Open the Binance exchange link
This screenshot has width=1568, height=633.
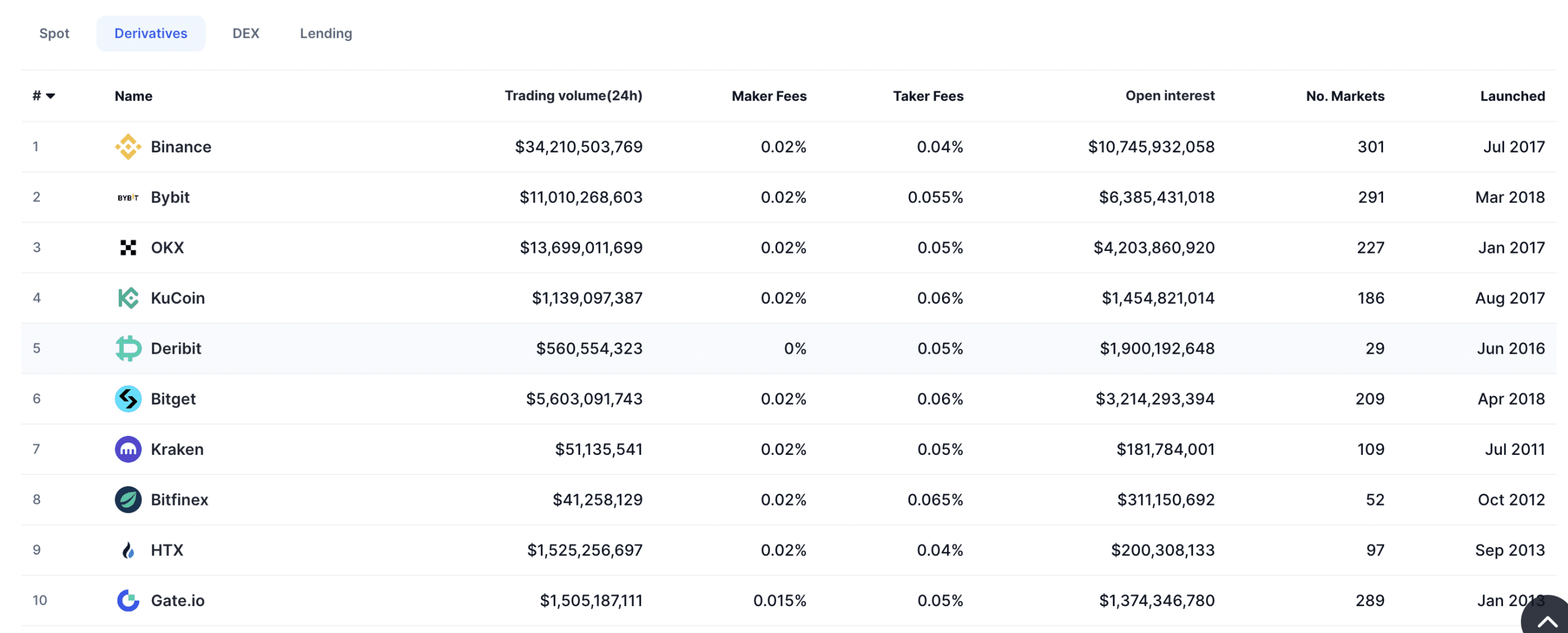[181, 147]
